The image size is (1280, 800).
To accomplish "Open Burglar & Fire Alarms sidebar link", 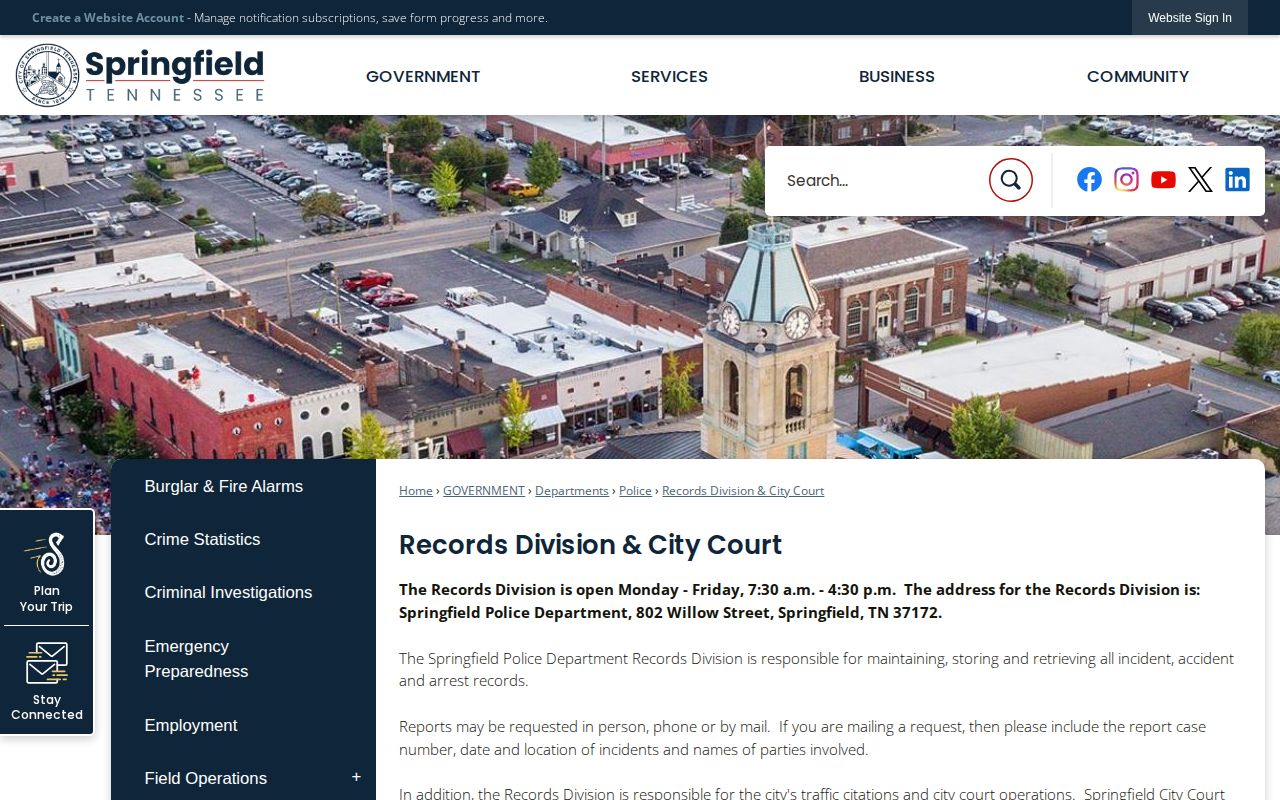I will (x=224, y=486).
